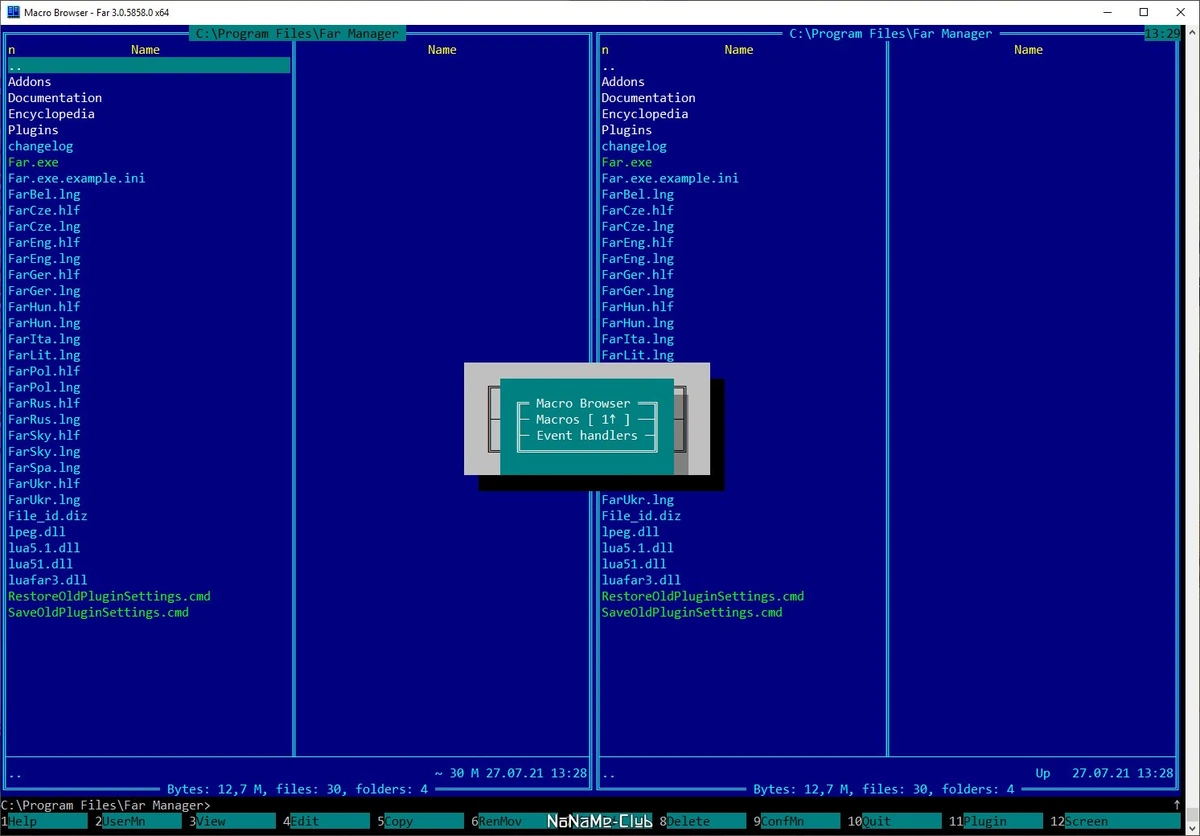Screen dimensions: 1200x836
Task: Select FarSpa.lng in the left panel
Action: tap(44, 468)
